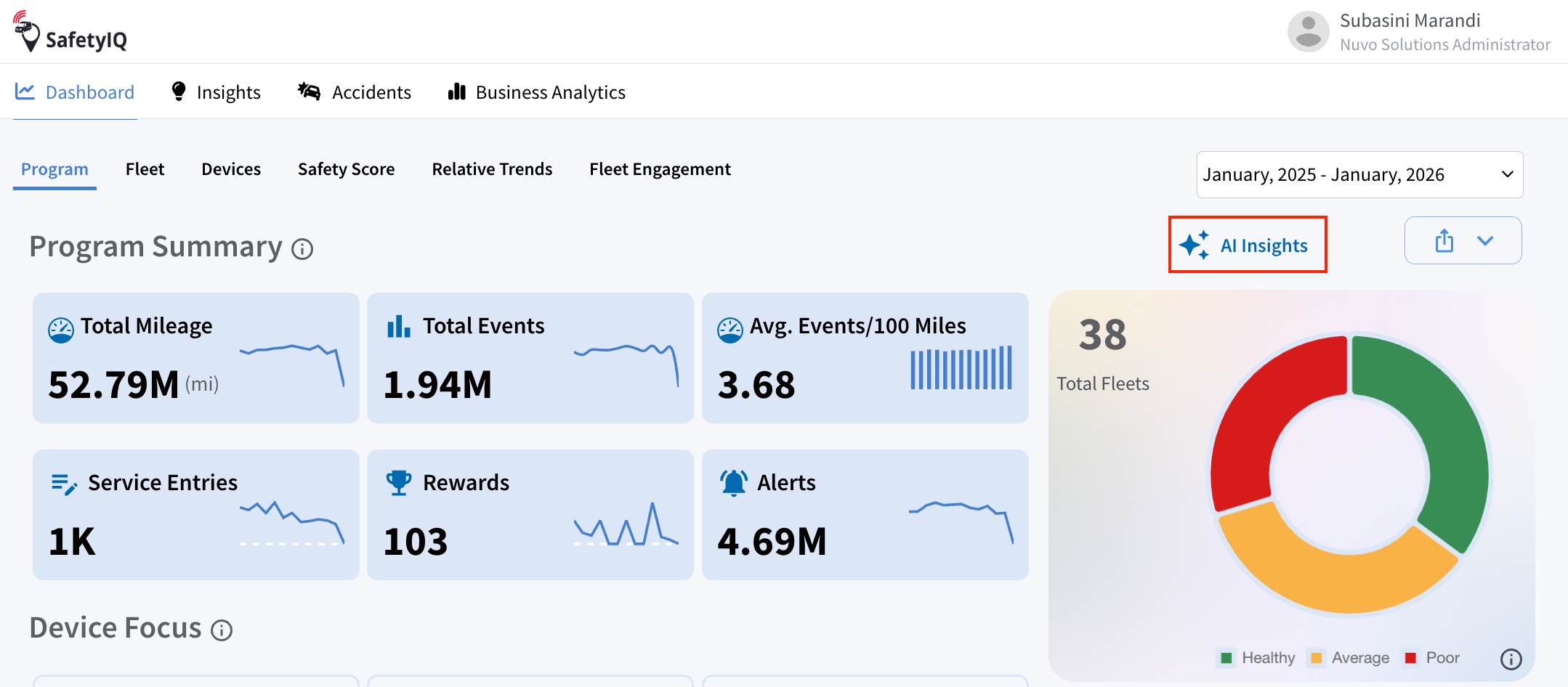The image size is (1568, 687).
Task: Open the date range dropdown
Action: pos(1359,174)
